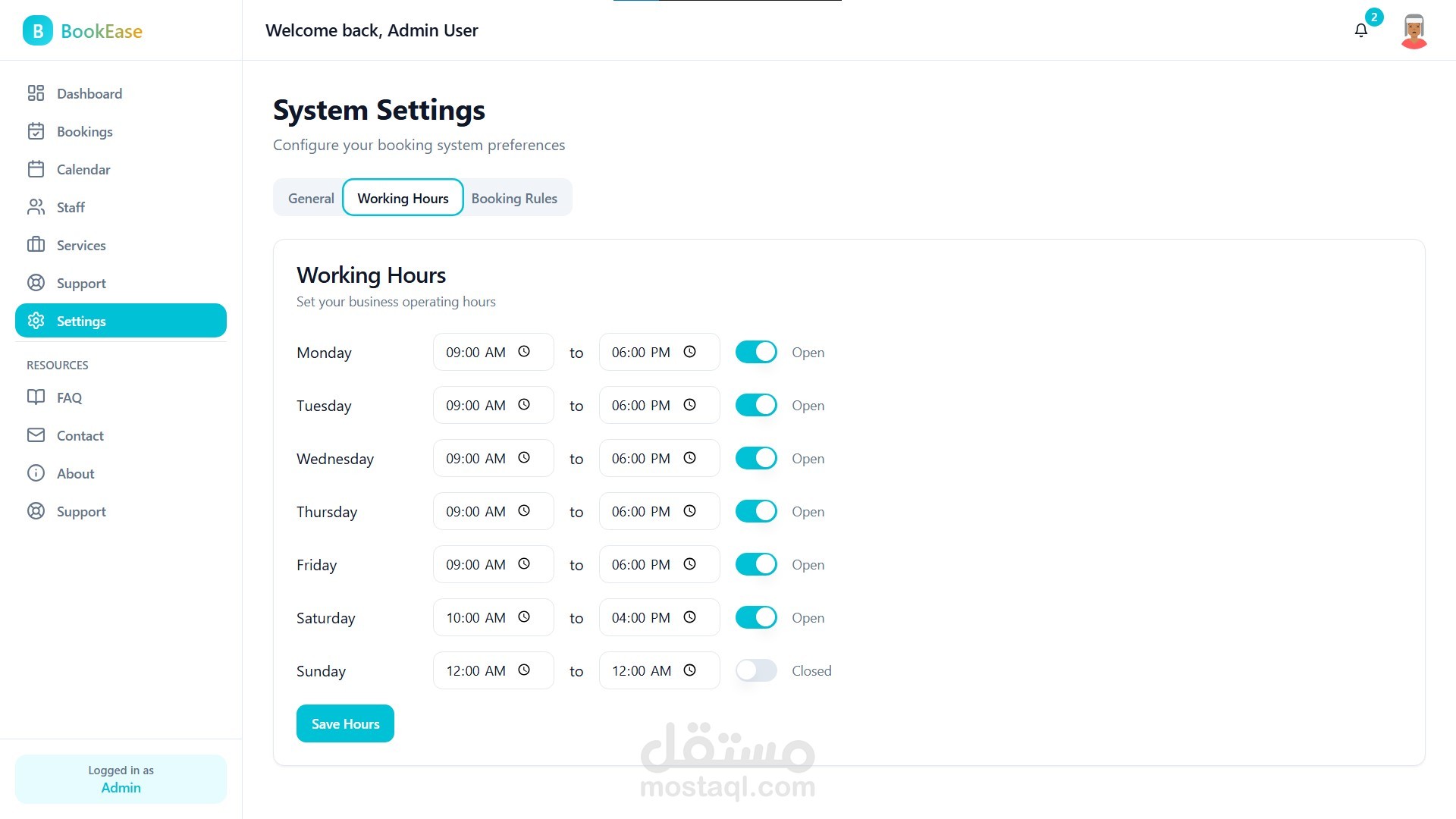1456x819 pixels.
Task: Open time picker for Monday start time
Action: pos(524,352)
